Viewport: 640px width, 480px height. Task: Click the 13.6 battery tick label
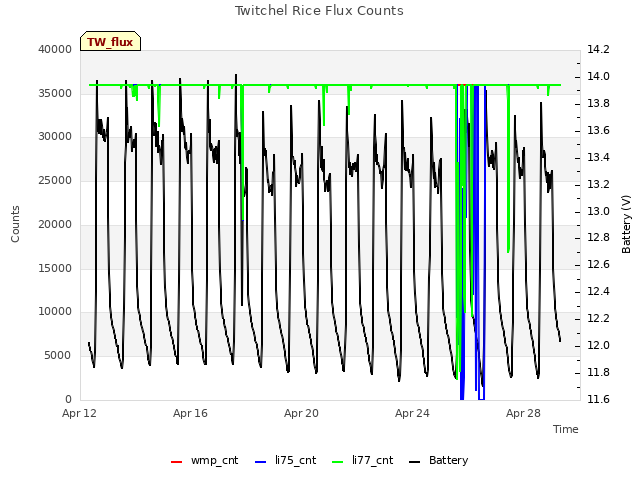click(598, 130)
